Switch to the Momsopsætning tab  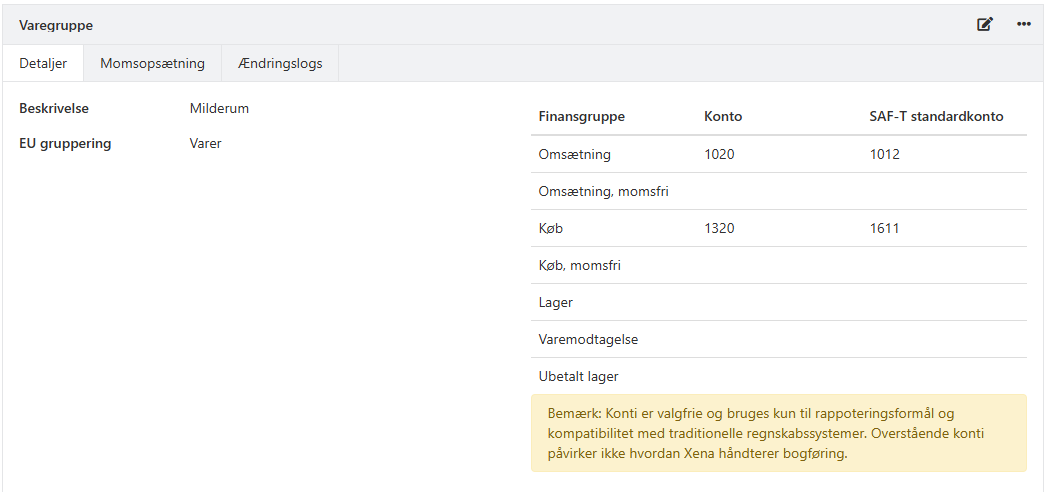pyautogui.click(x=152, y=63)
